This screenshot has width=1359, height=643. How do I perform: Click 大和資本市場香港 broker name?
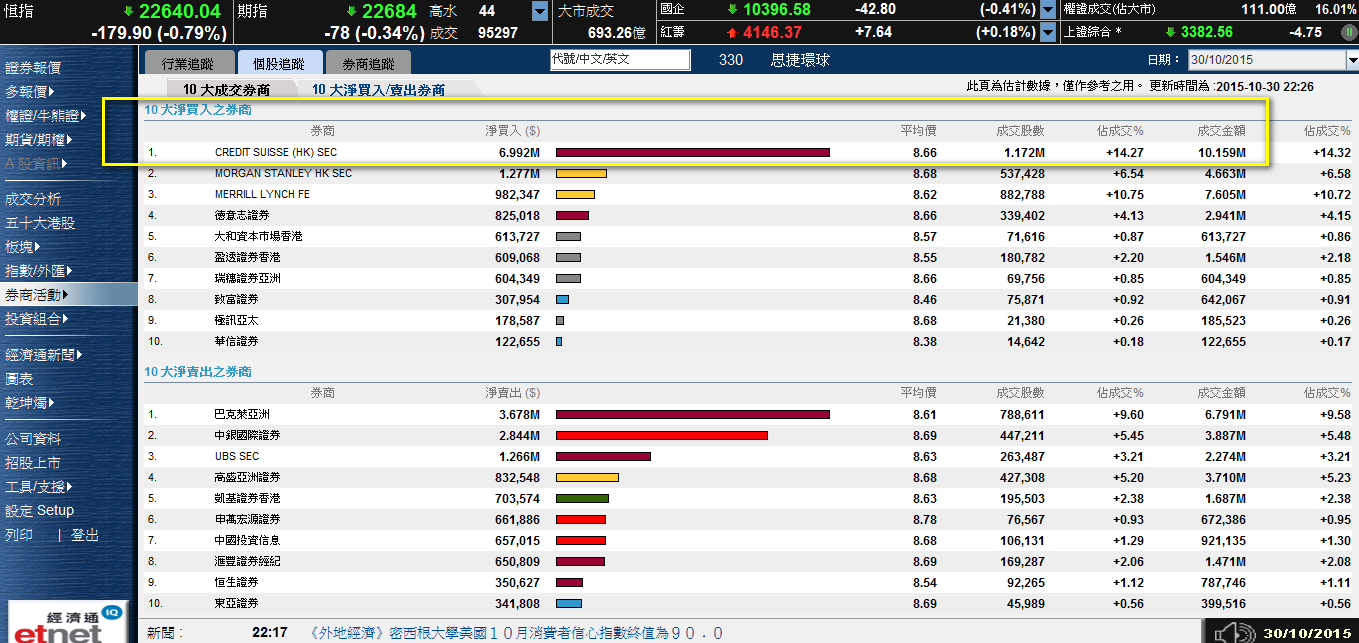258,236
